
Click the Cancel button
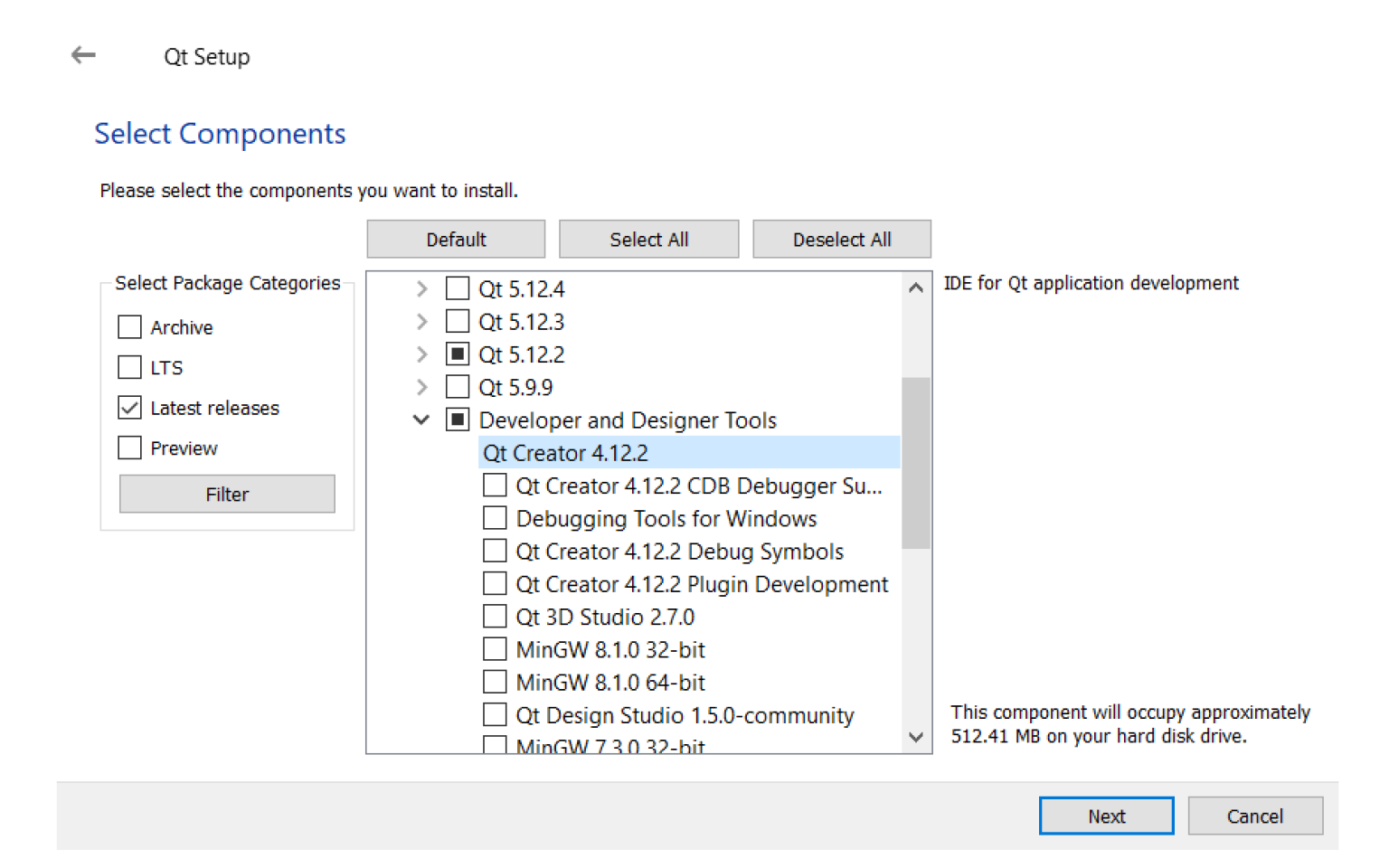point(1255,816)
